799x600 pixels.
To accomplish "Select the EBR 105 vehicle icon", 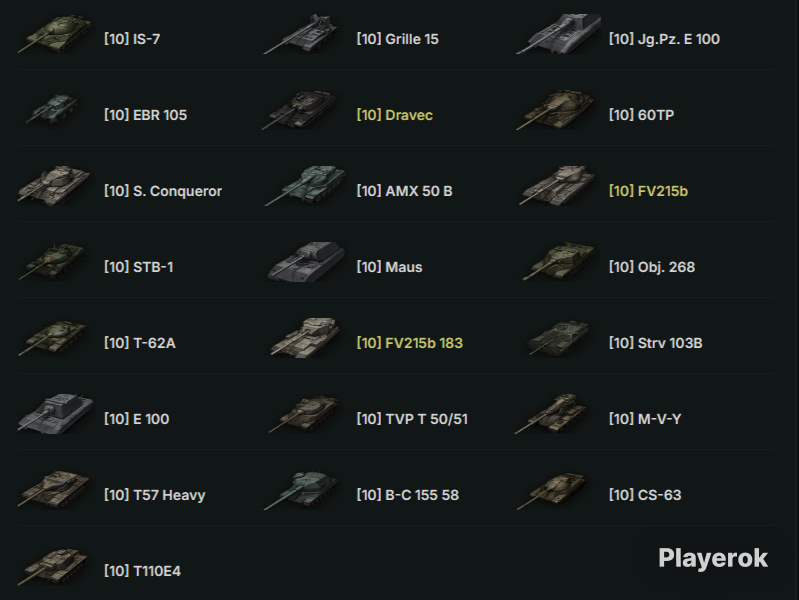I will coord(52,109).
